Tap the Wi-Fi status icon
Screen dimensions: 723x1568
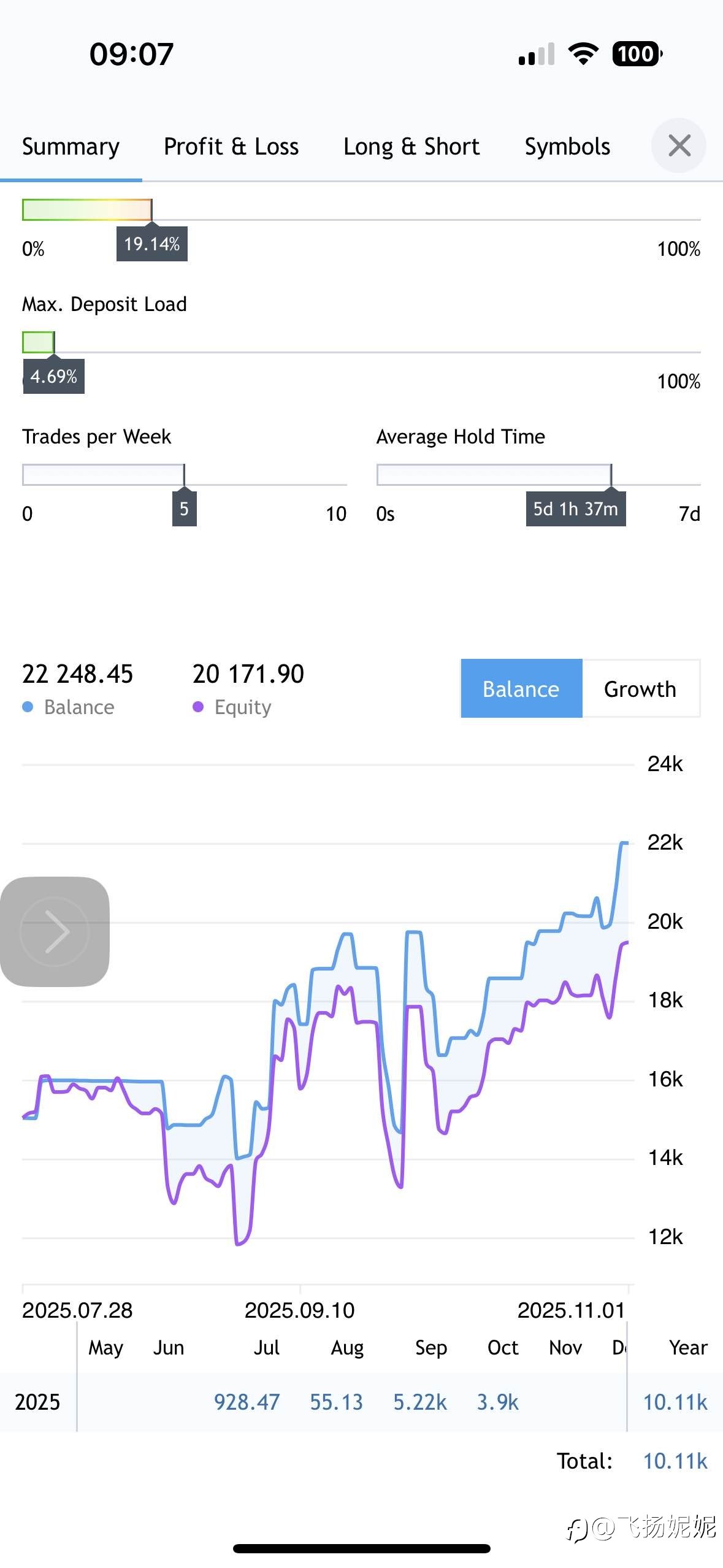583,54
